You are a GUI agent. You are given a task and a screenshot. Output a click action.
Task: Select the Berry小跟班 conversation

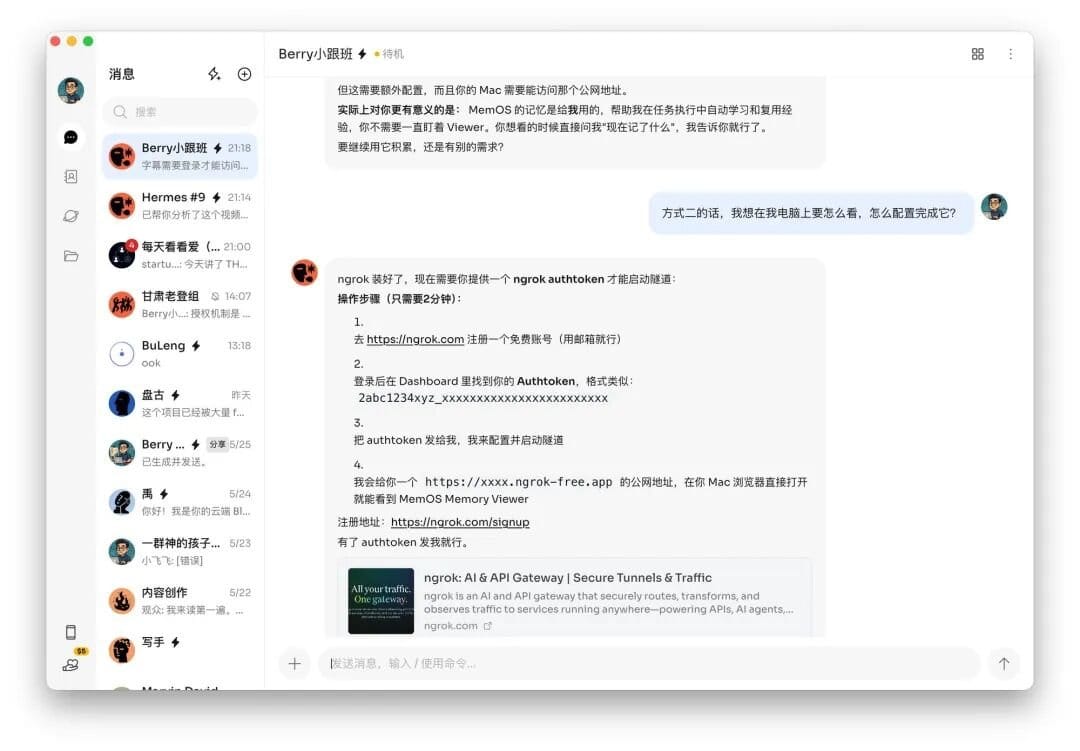180,156
